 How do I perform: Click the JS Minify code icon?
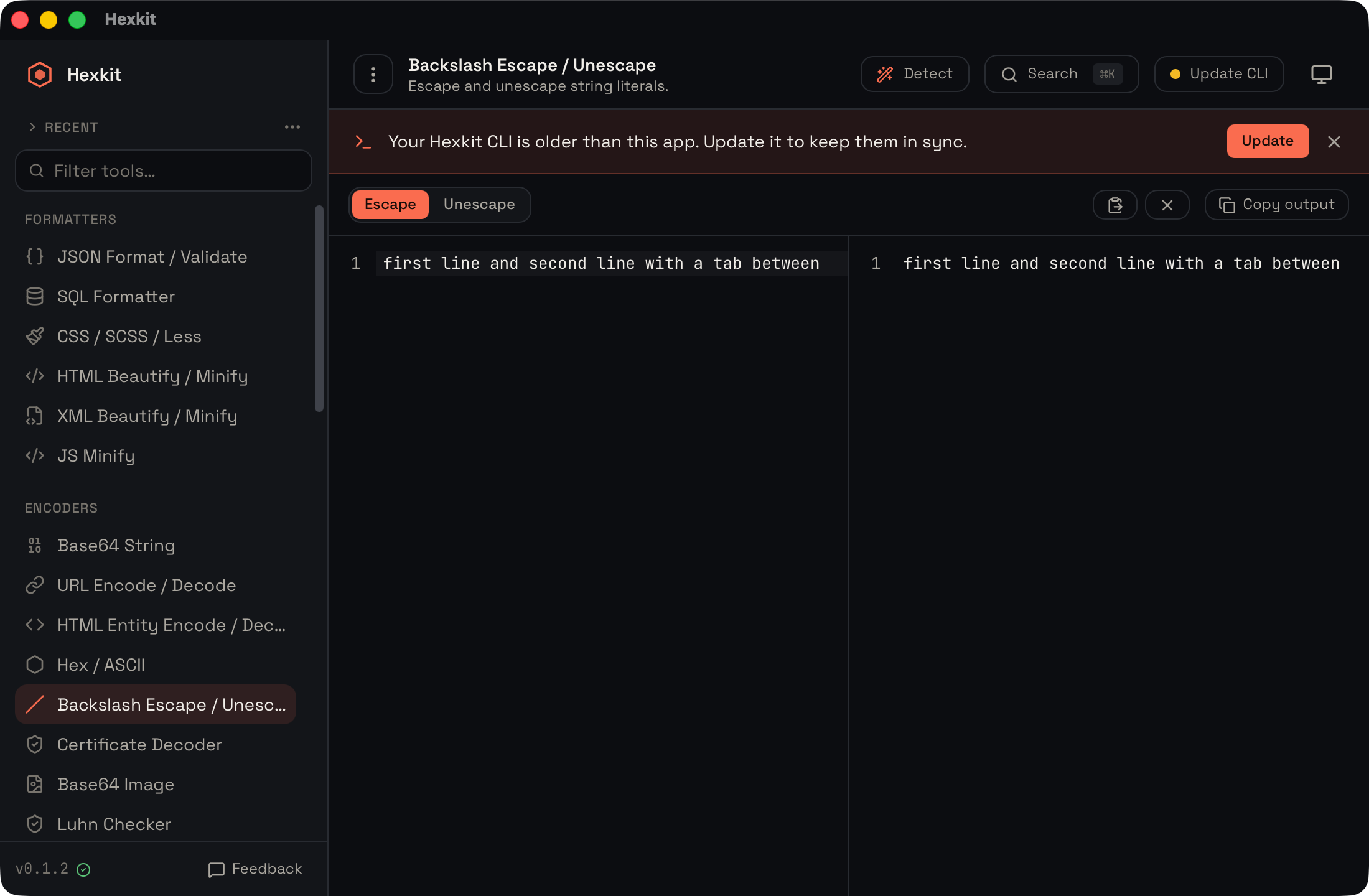[x=35, y=455]
